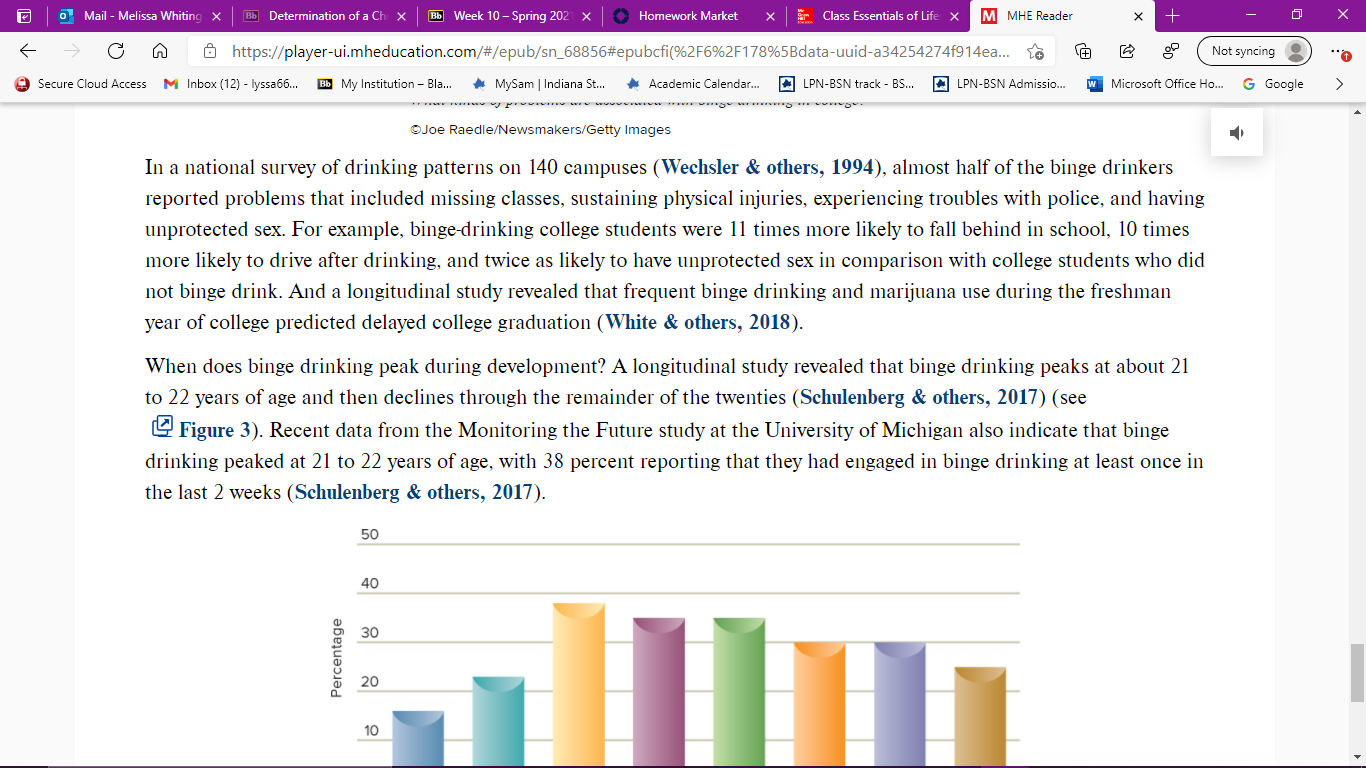Viewport: 1366px width, 768px height.
Task: Open MySam Indiana State bookmark
Action: pos(539,84)
